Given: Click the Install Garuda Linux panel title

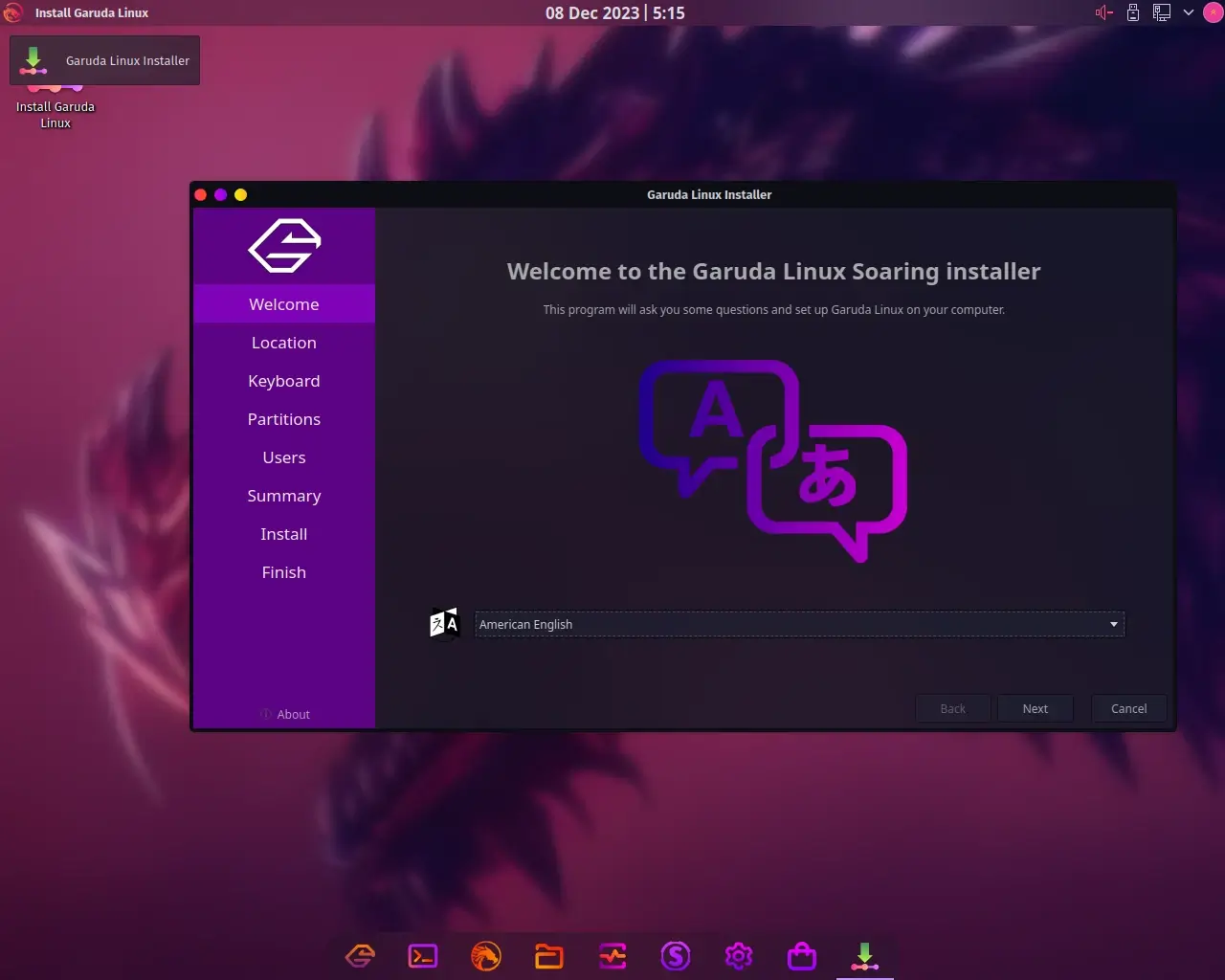Looking at the screenshot, I should [x=92, y=12].
